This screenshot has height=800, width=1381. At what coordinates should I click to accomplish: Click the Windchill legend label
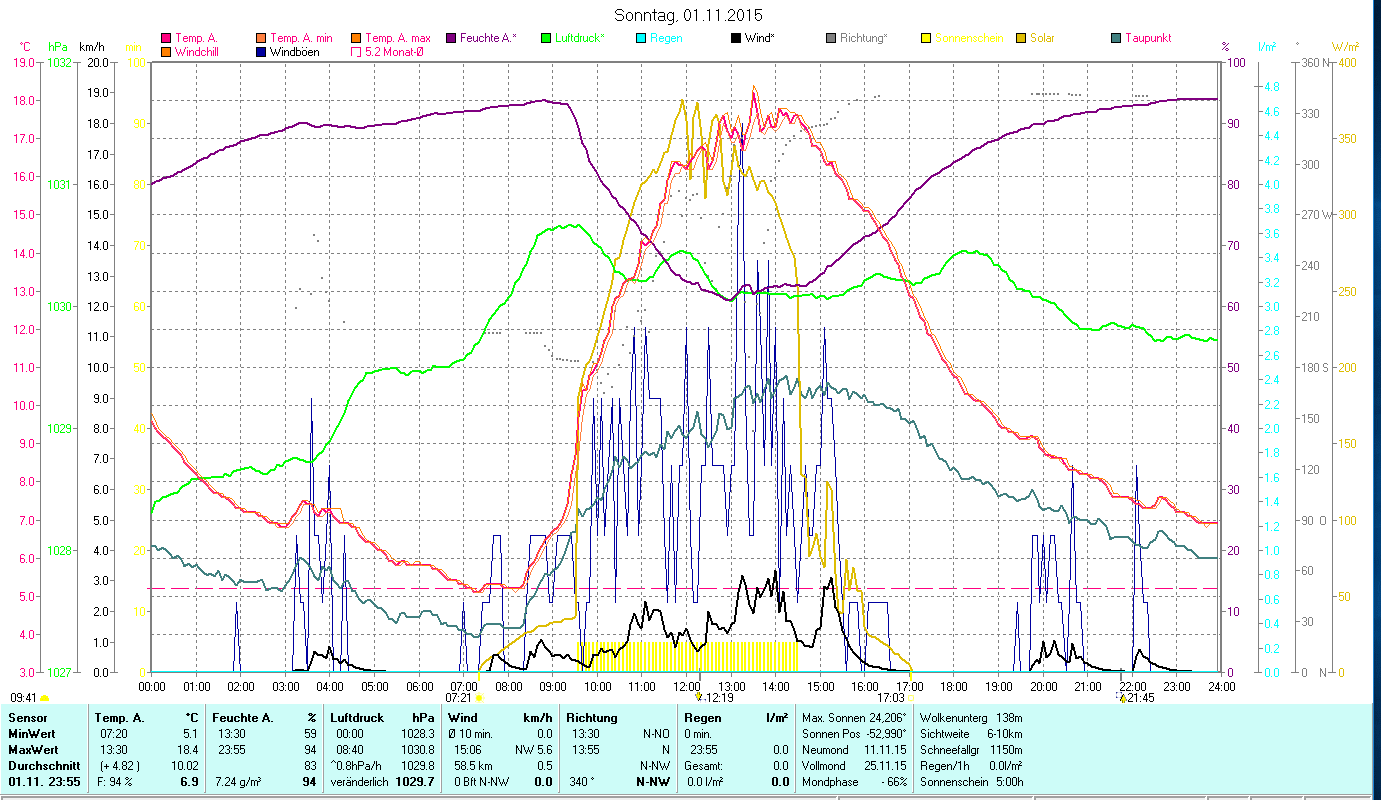[x=197, y=51]
